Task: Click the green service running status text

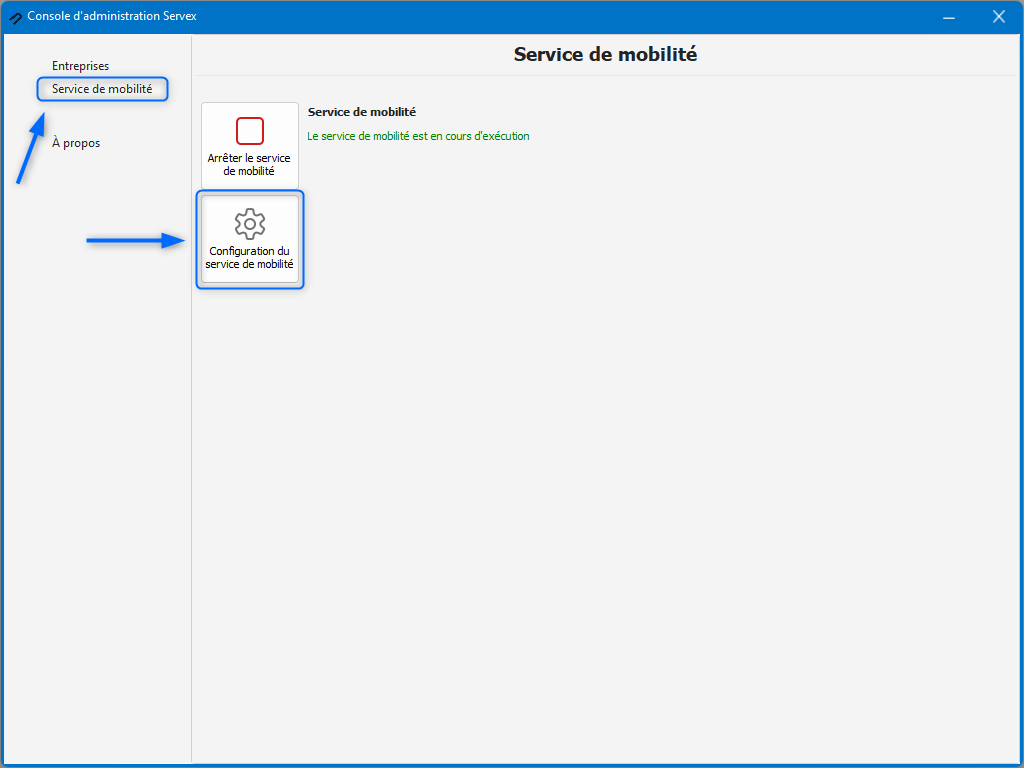Action: point(418,136)
